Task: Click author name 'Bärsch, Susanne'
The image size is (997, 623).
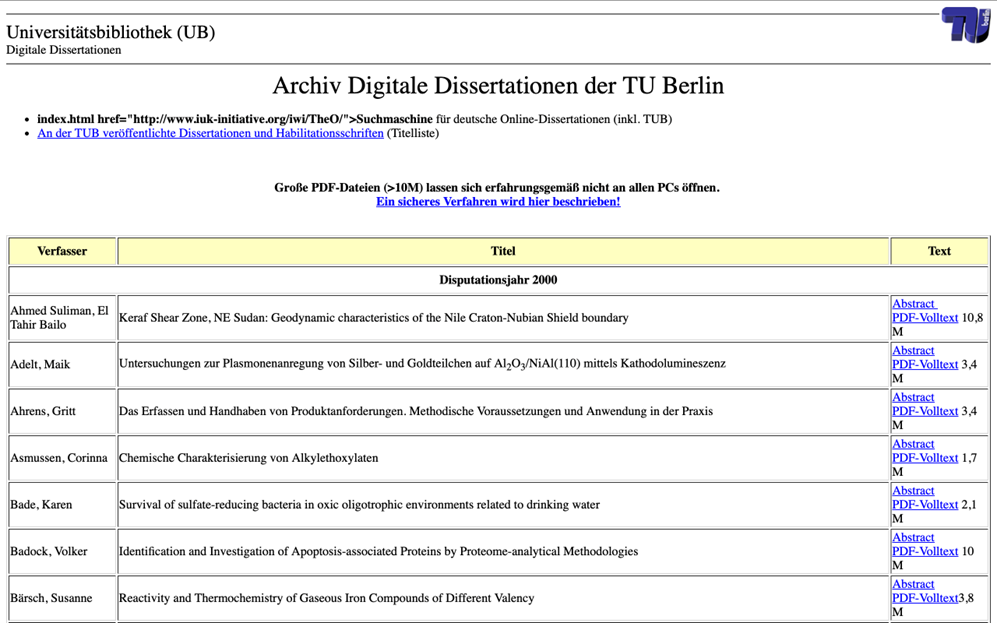Action: tap(51, 598)
